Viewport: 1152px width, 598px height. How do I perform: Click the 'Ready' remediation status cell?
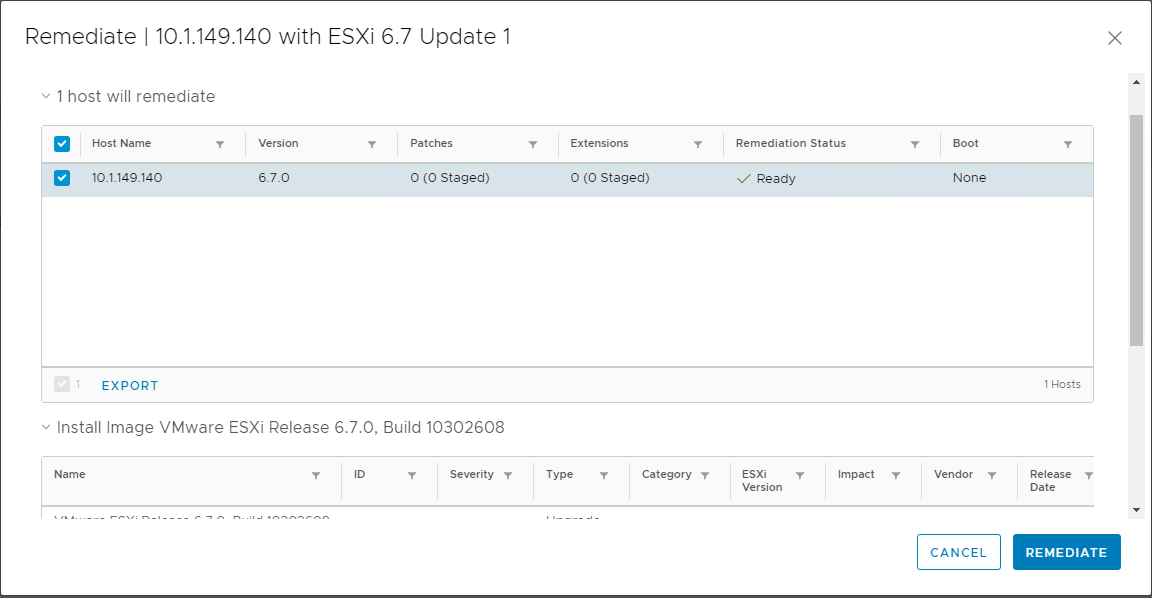[x=766, y=179]
